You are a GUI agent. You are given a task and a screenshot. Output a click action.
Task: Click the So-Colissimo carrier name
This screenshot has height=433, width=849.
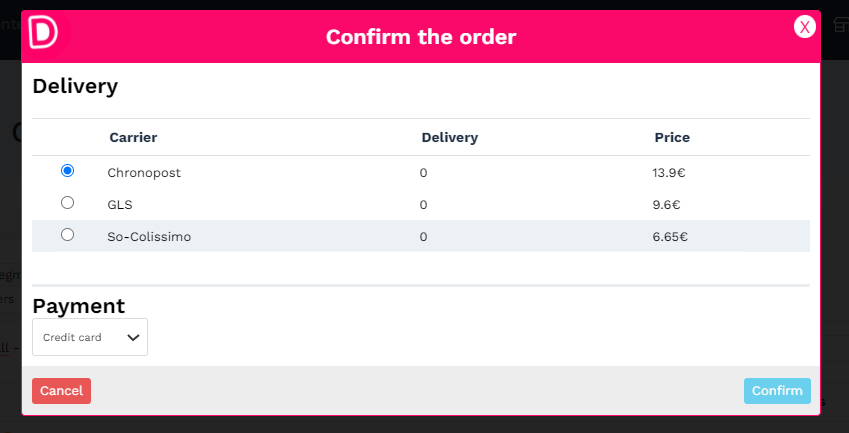pyautogui.click(x=149, y=237)
